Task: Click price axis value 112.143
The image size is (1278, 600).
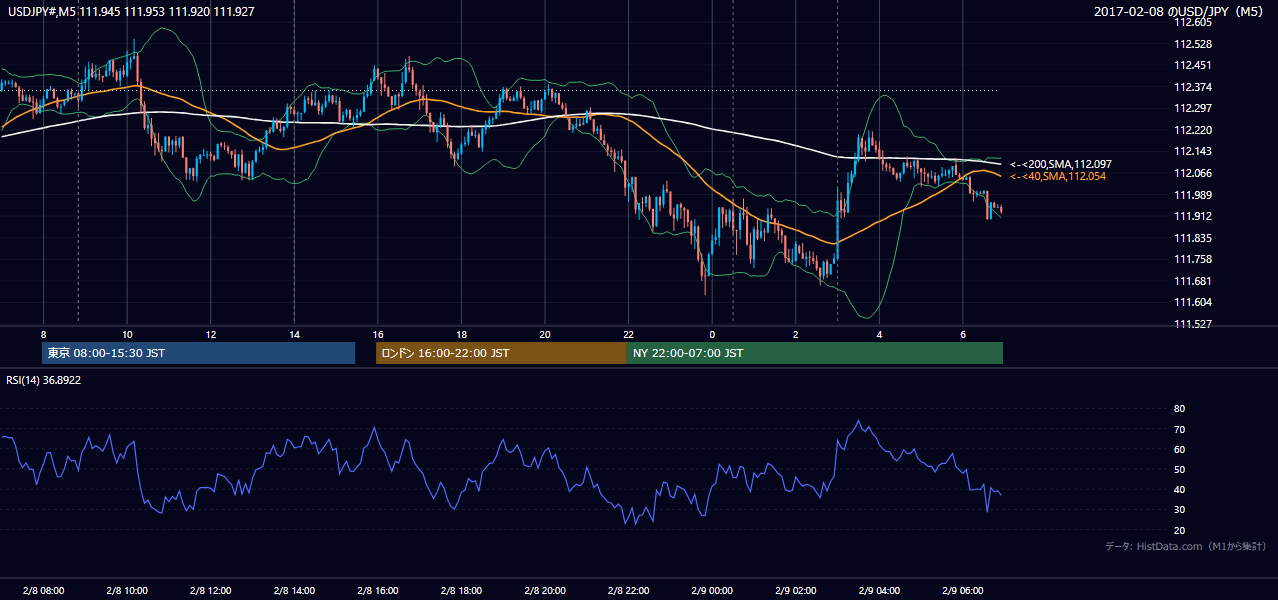Action: pyautogui.click(x=1191, y=151)
